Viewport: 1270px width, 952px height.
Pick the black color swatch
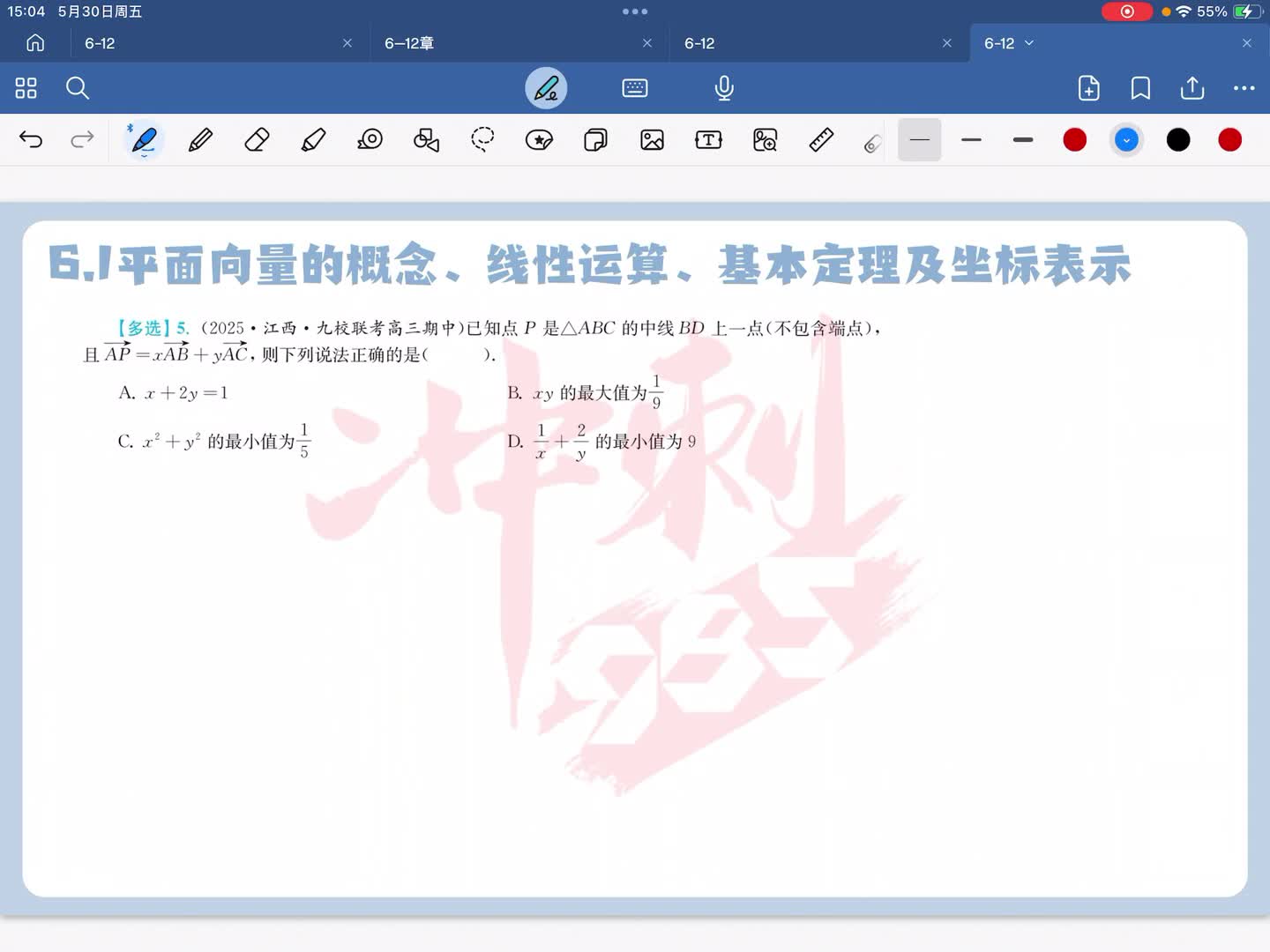coord(1178,140)
